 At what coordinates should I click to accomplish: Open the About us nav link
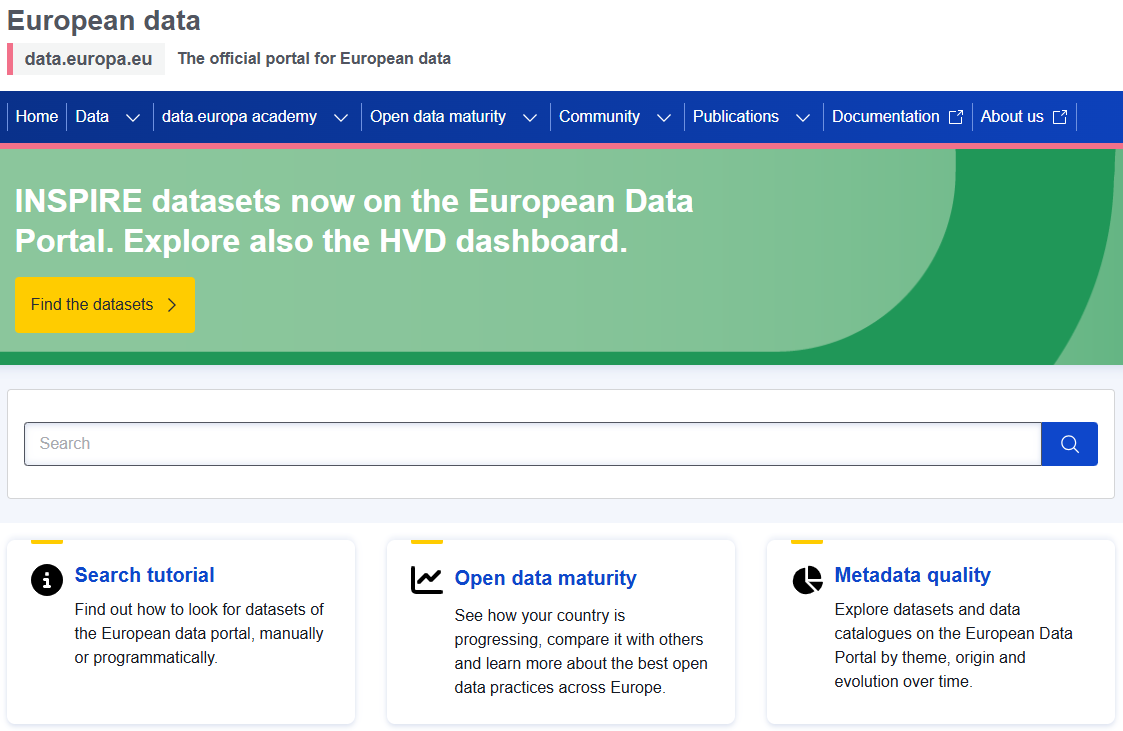coord(1012,117)
